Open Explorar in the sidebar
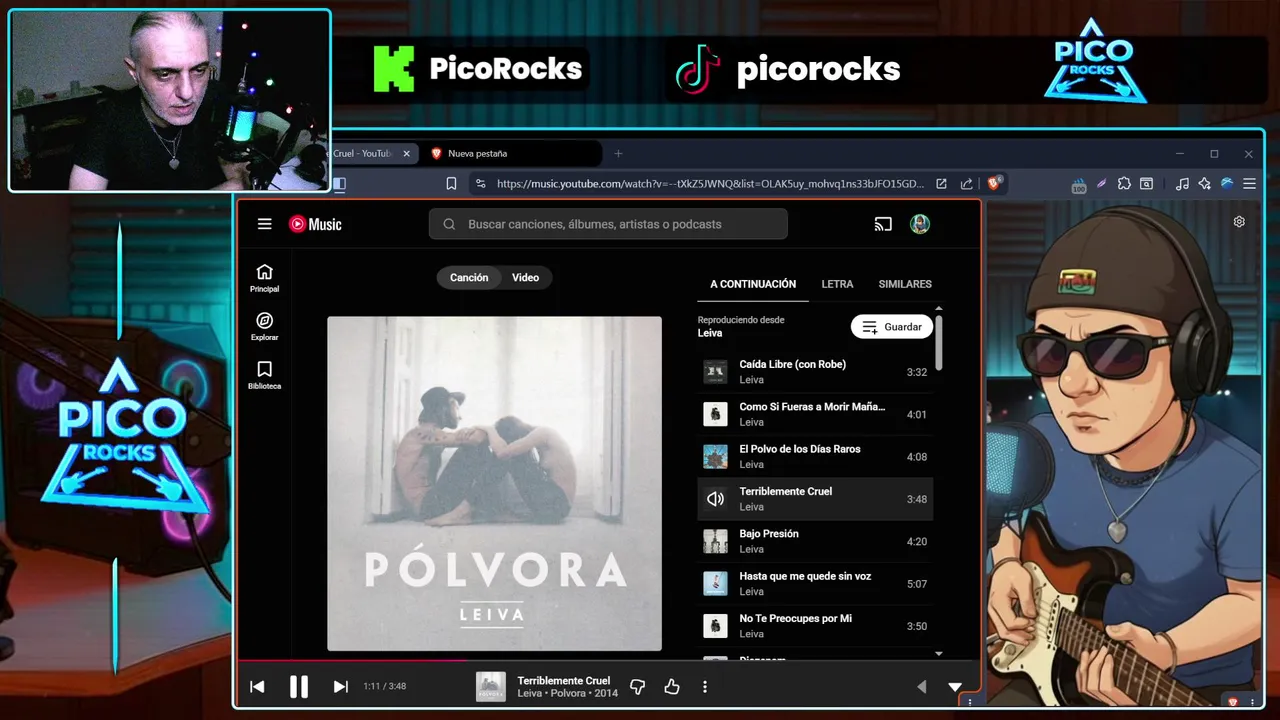This screenshot has width=1280, height=720. click(264, 327)
